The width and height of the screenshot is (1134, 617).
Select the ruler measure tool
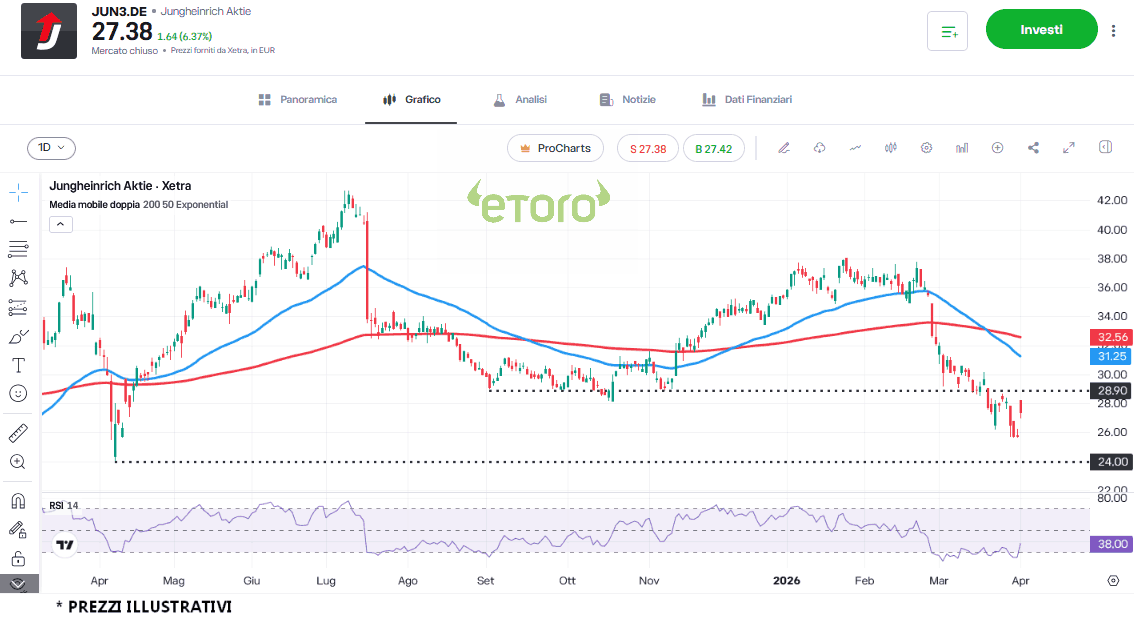[x=18, y=433]
